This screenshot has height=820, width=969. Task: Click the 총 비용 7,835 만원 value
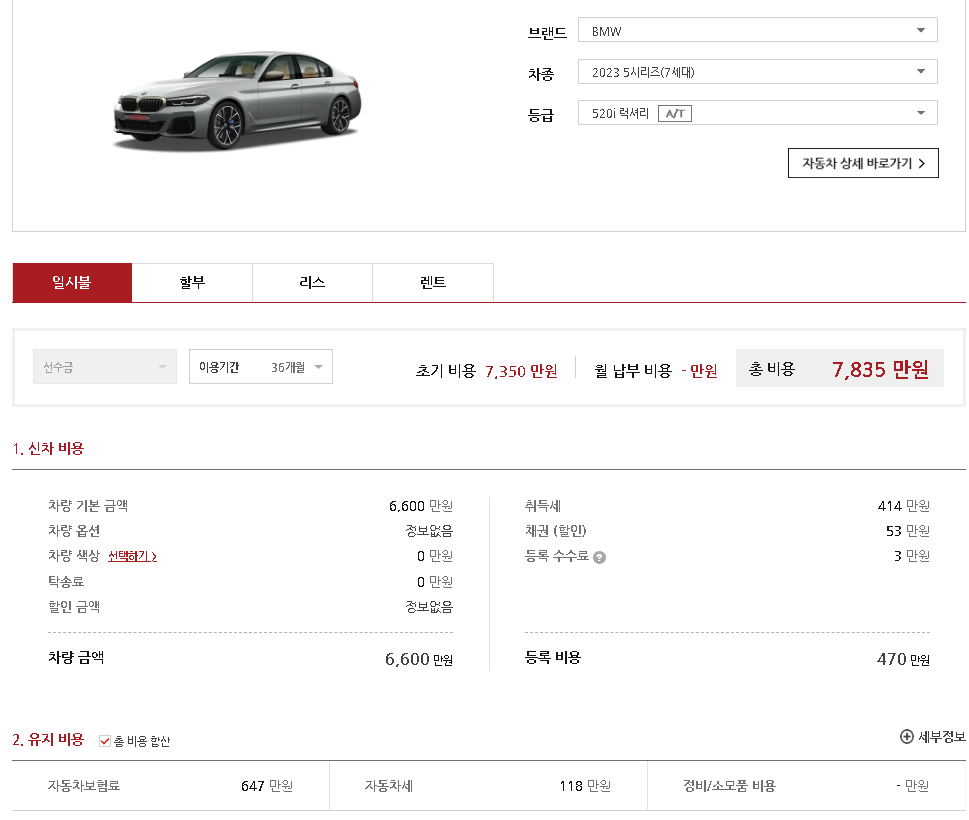880,370
